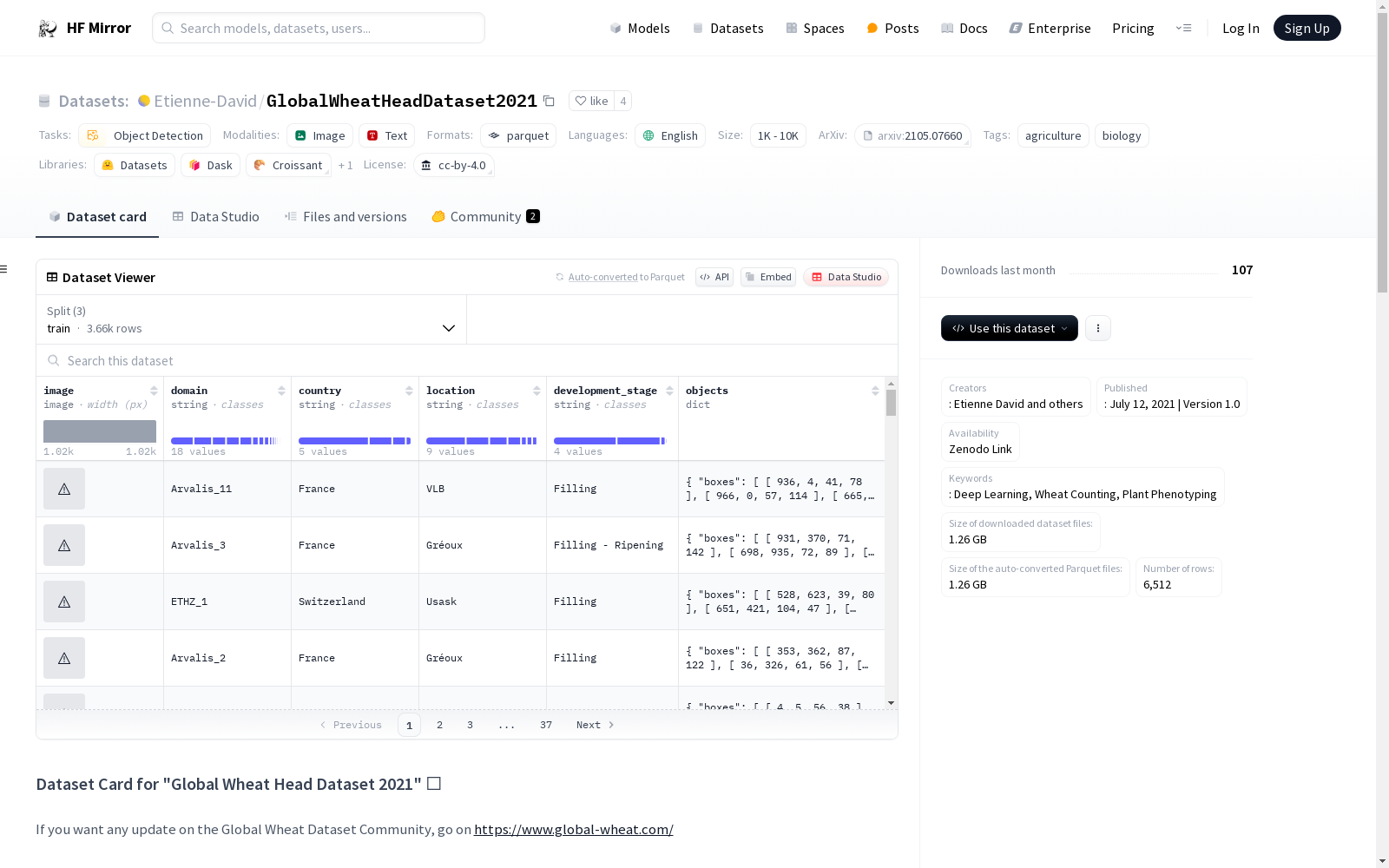The height and width of the screenshot is (868, 1389).
Task: Select the English language tag
Action: coord(670,135)
